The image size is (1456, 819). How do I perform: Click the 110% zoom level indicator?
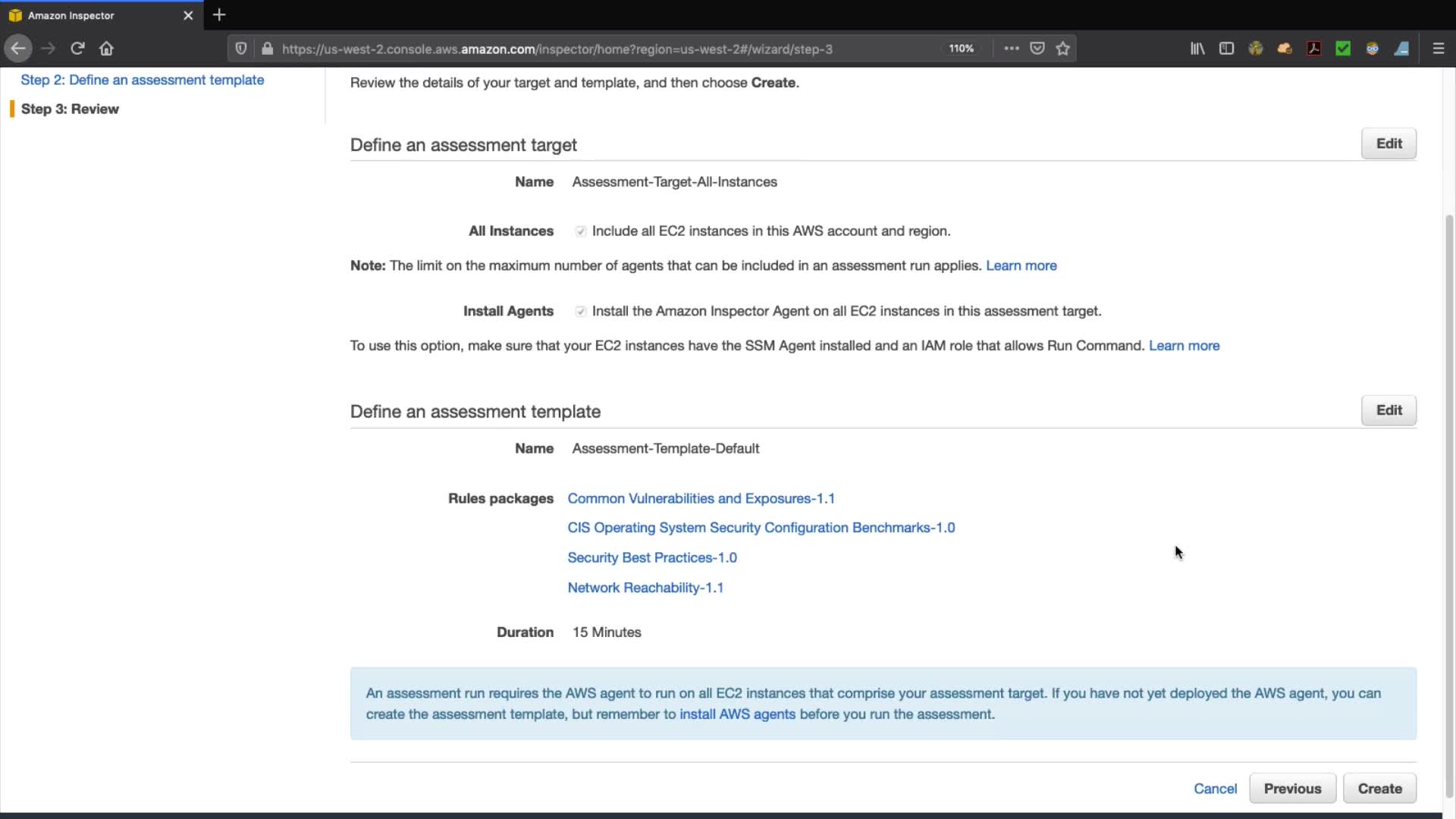click(x=961, y=49)
